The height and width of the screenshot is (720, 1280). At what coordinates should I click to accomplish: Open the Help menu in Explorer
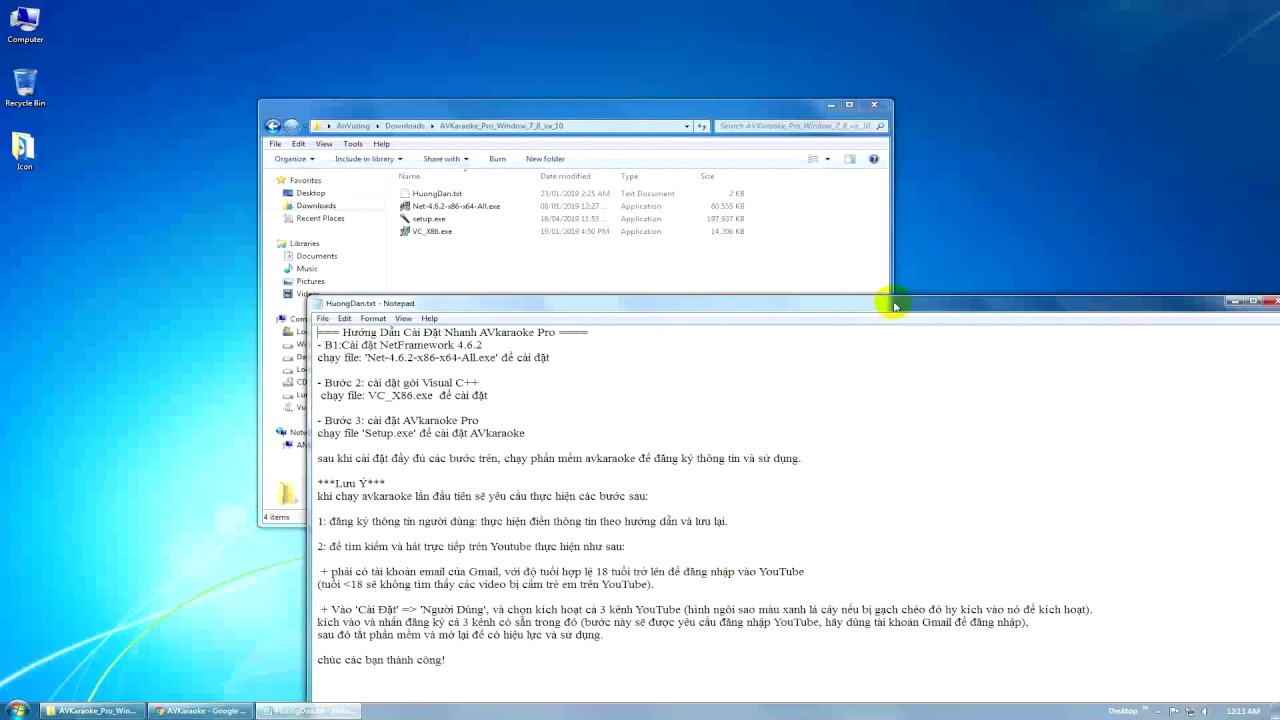(x=381, y=144)
